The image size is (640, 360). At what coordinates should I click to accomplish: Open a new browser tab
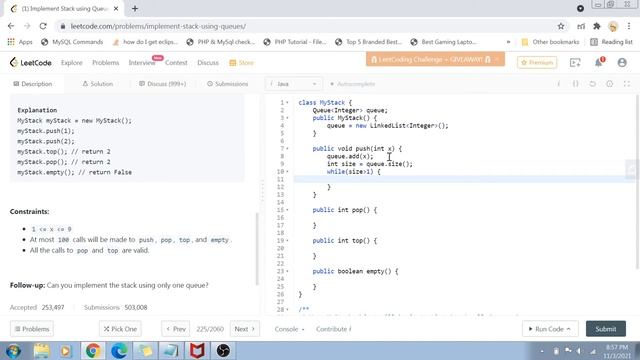[x=135, y=8]
